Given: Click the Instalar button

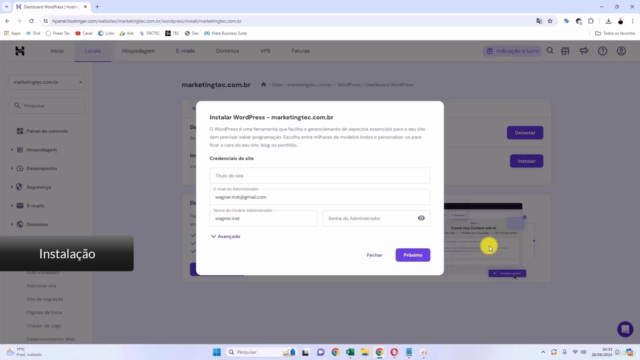Looking at the screenshot, I should 527,161.
